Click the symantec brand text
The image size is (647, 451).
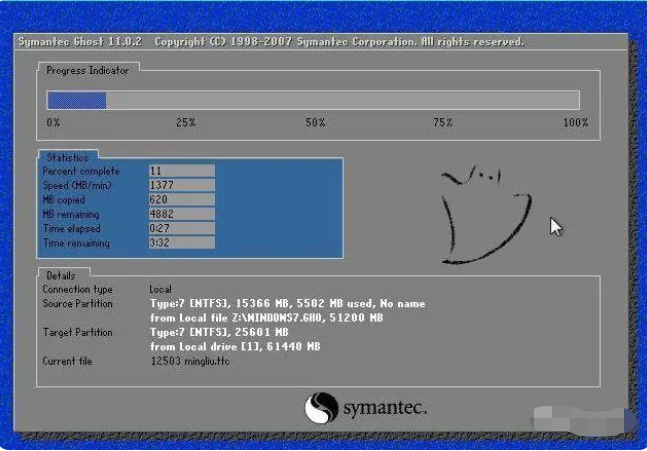pos(385,409)
